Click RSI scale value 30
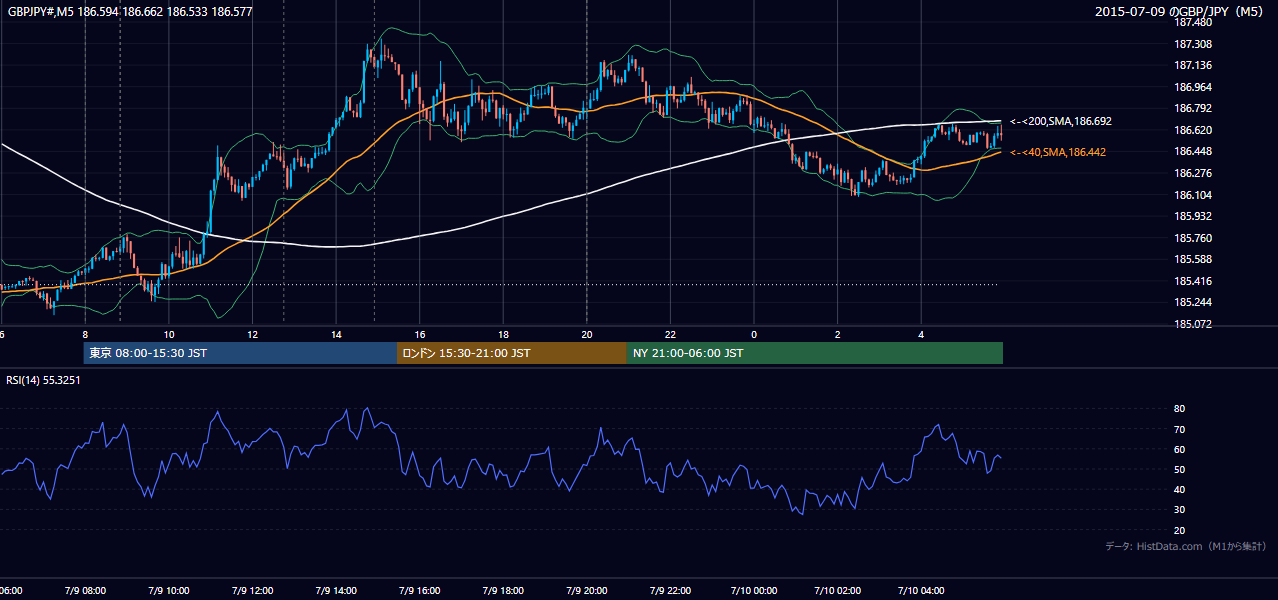The height and width of the screenshot is (600, 1278). [x=1179, y=510]
